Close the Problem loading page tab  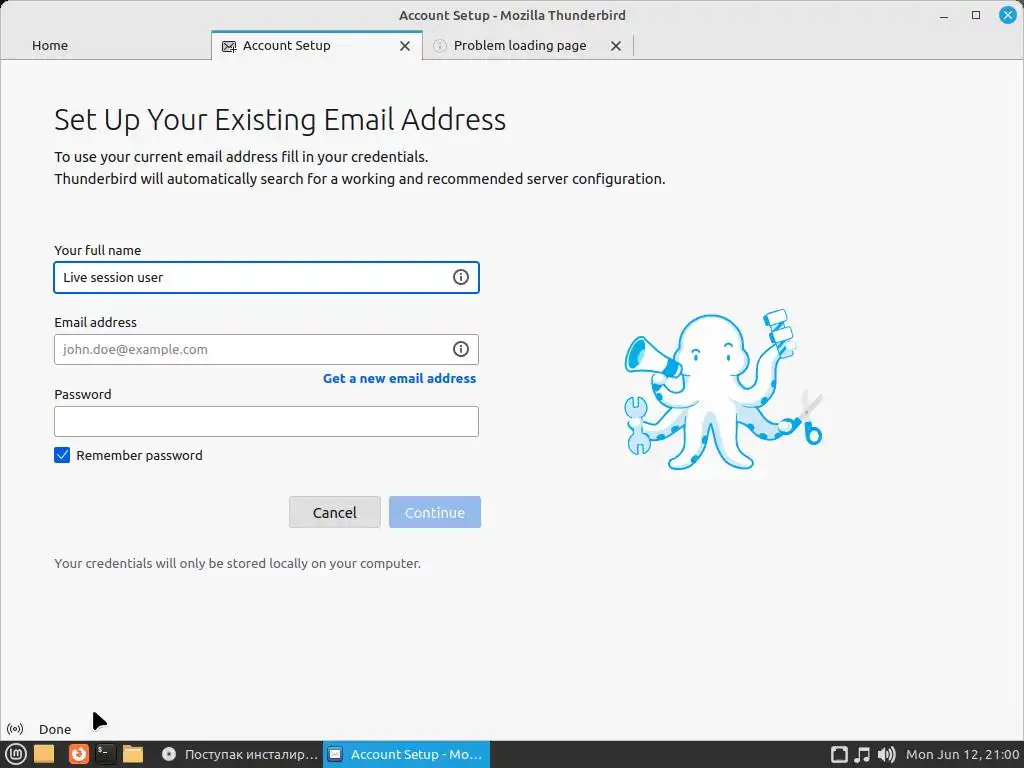(x=616, y=46)
